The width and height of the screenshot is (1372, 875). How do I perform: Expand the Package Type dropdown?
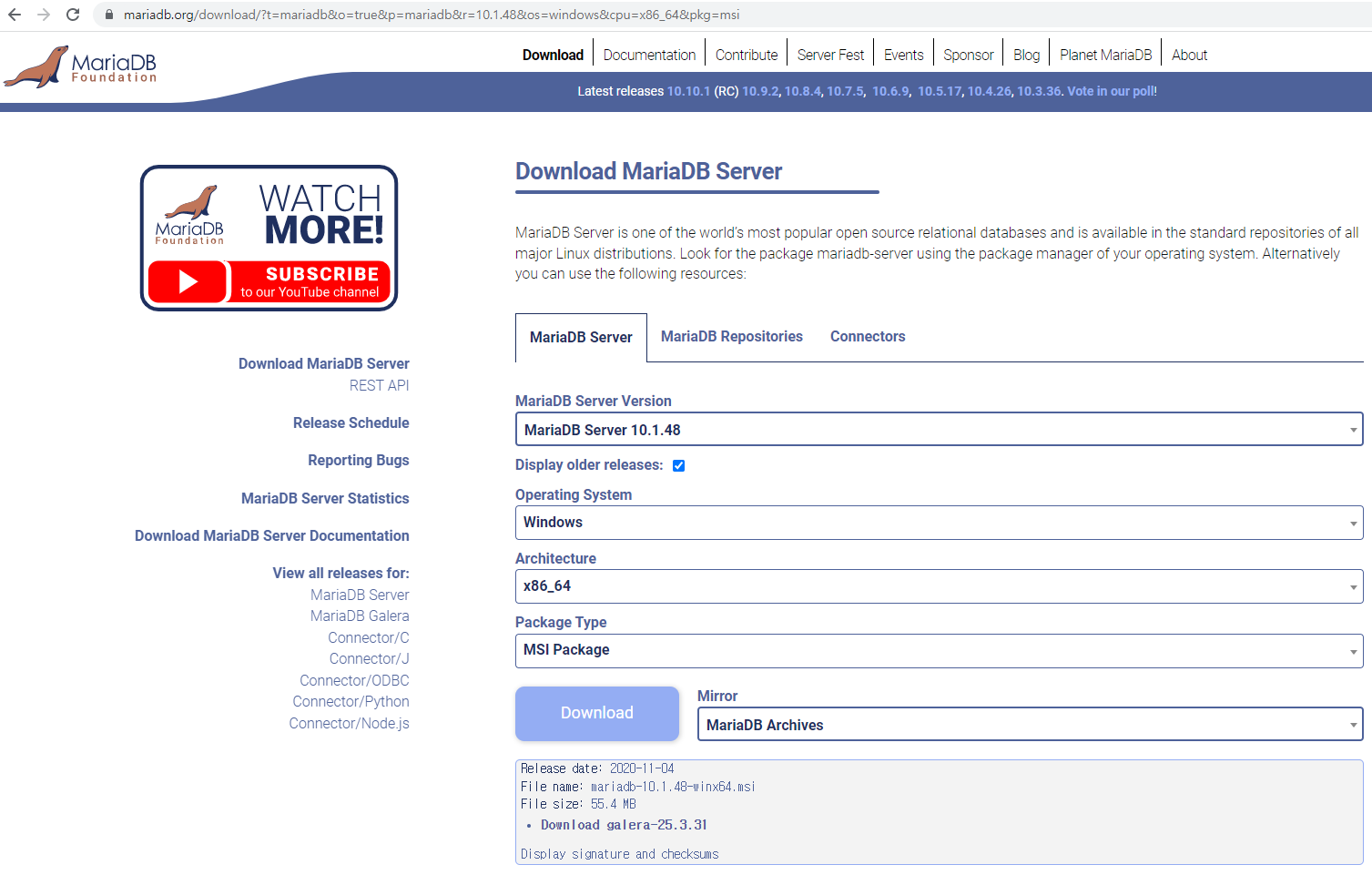(x=939, y=650)
